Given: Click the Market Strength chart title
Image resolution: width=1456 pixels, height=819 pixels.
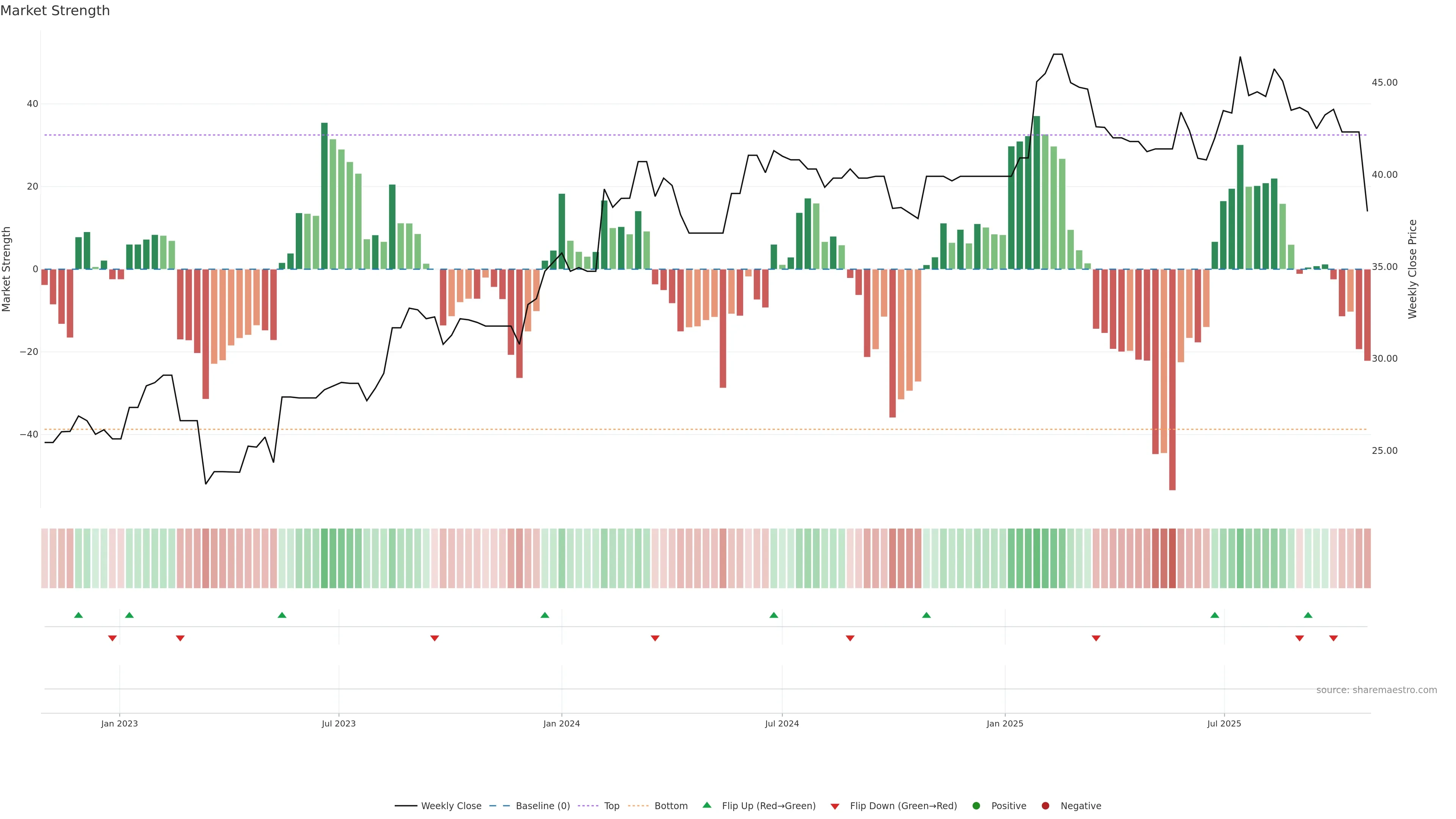Looking at the screenshot, I should (55, 11).
